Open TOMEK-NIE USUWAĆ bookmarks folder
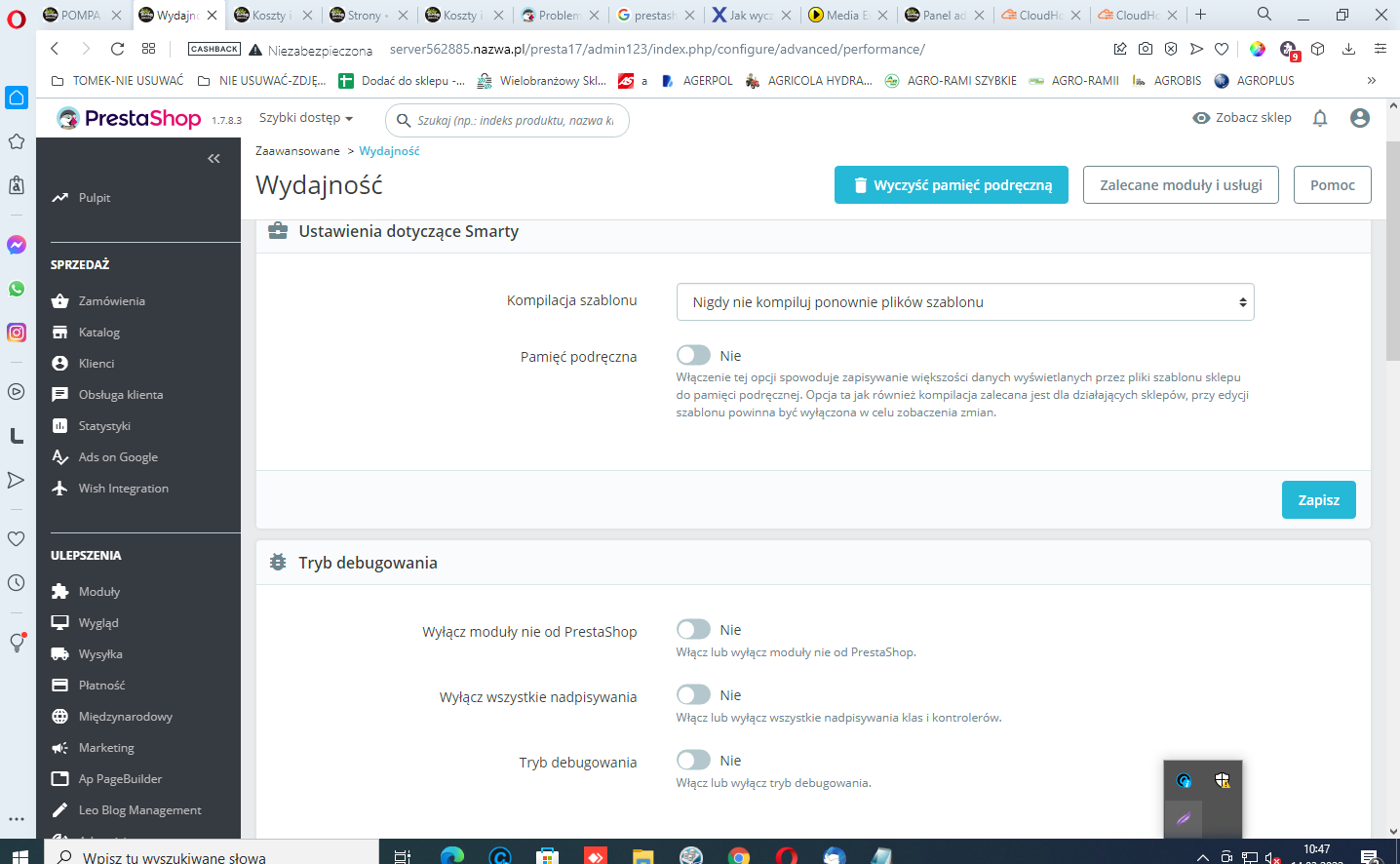Viewport: 1400px width, 864px height. click(117, 81)
